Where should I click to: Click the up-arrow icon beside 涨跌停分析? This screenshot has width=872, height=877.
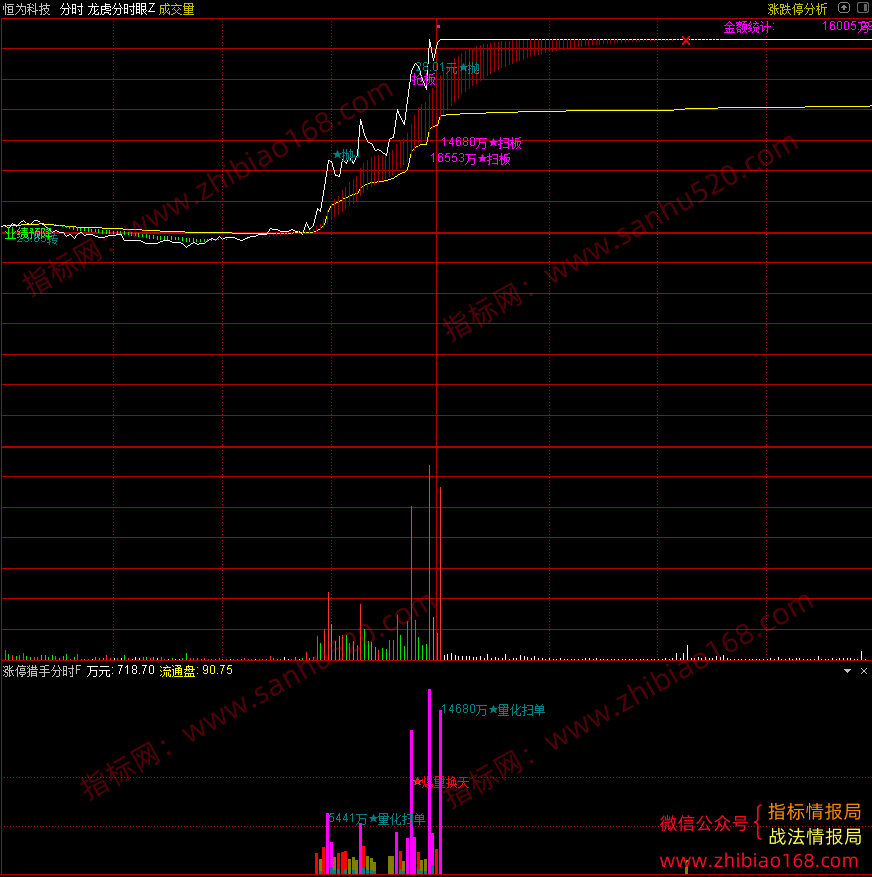tap(844, 8)
